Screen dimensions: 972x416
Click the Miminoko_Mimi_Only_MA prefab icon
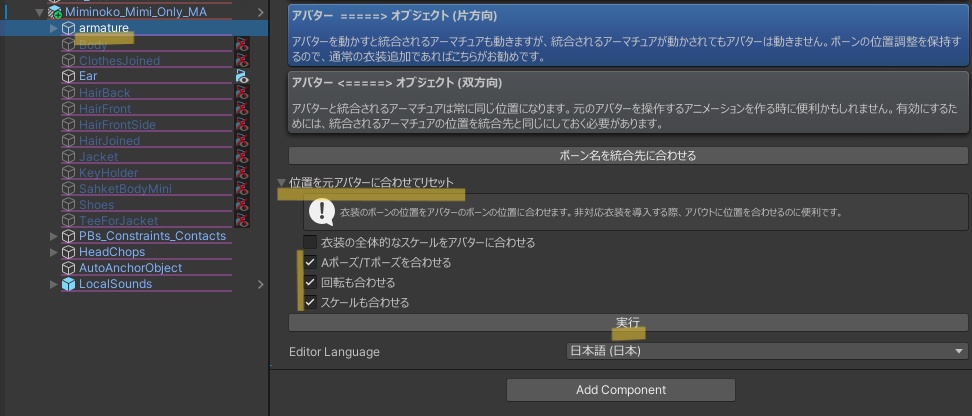55,12
